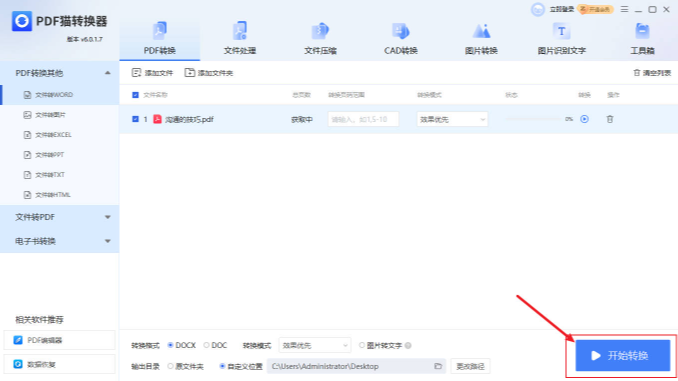
Task: Select 文件转HTML in the sidebar
Action: 60,195
